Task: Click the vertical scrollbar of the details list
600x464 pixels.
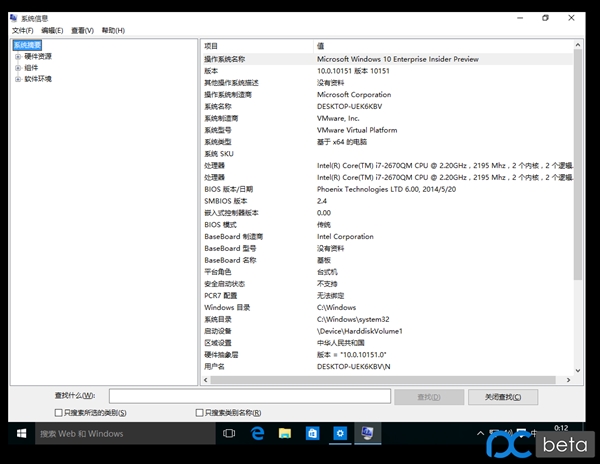Action: click(578, 200)
